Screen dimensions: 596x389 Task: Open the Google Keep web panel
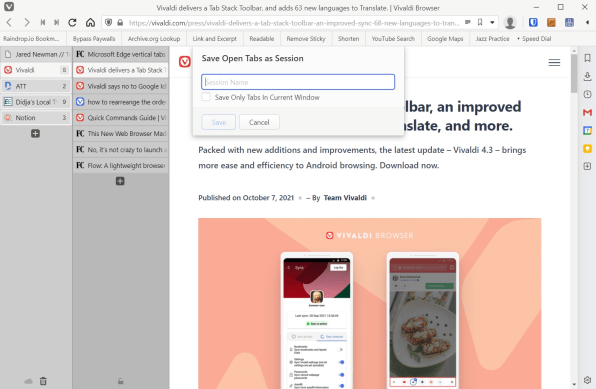(587, 148)
